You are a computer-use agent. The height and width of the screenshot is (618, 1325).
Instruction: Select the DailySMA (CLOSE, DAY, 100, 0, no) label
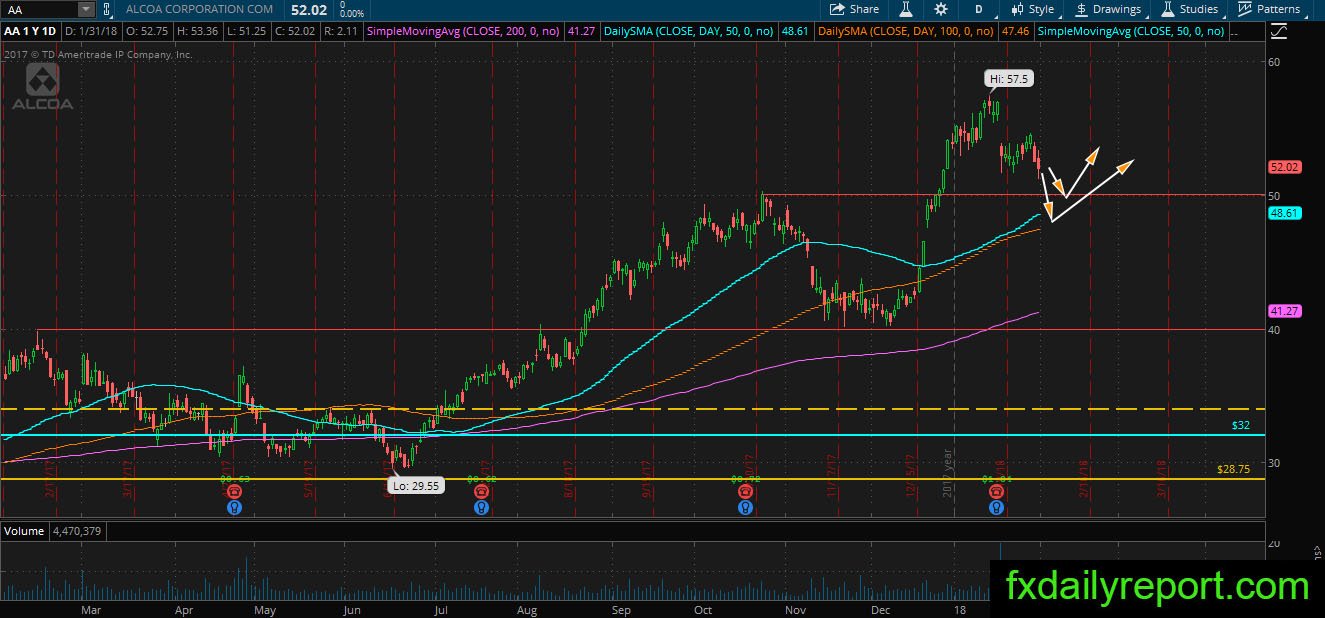click(x=906, y=32)
